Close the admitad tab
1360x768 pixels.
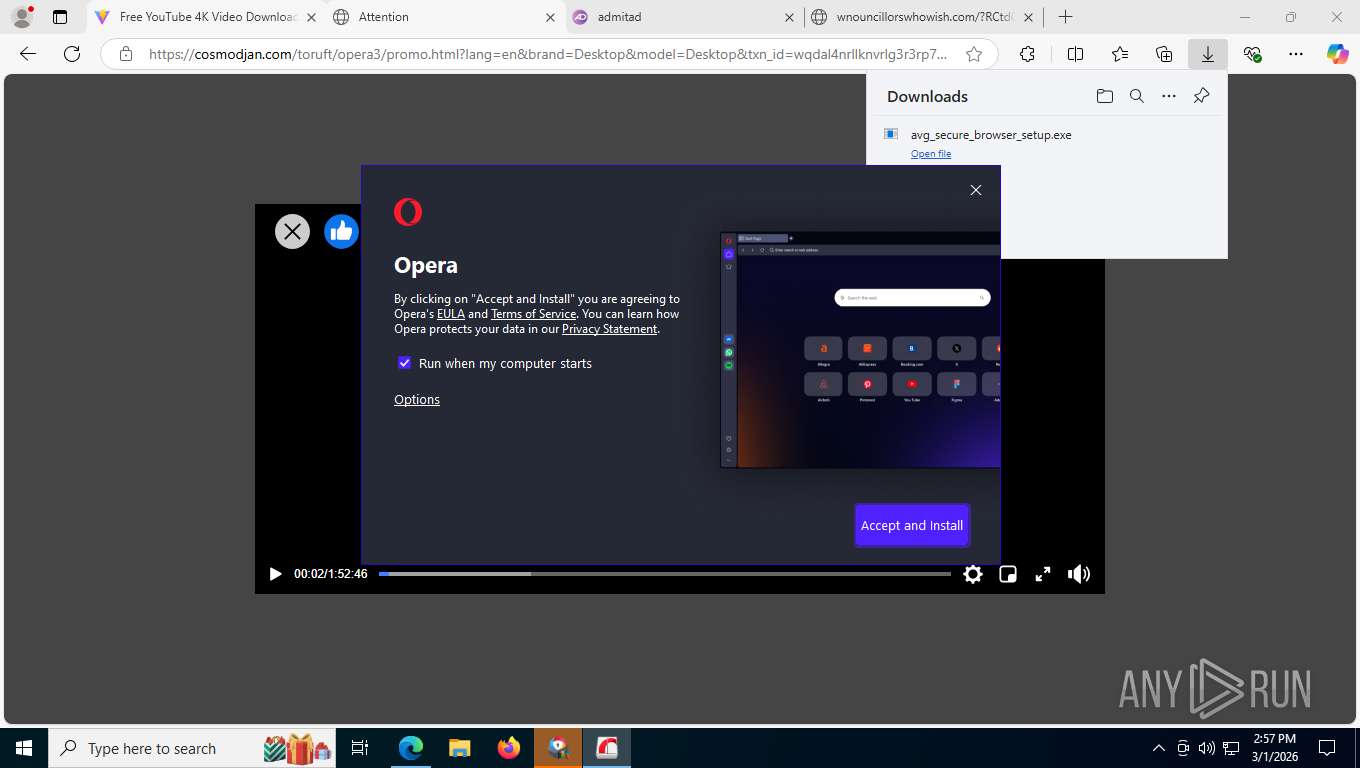point(789,17)
